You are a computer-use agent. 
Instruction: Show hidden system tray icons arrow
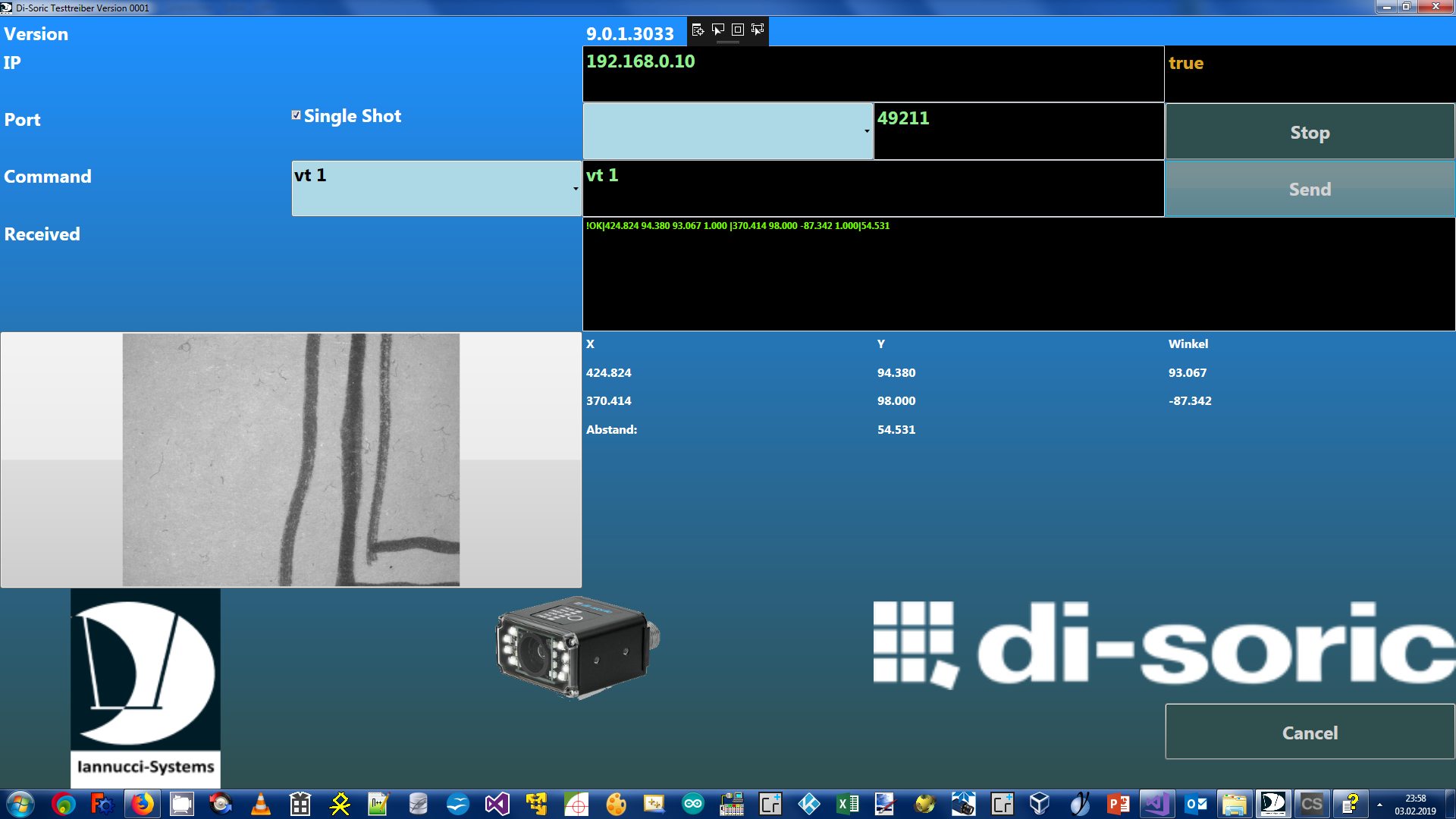1379,805
